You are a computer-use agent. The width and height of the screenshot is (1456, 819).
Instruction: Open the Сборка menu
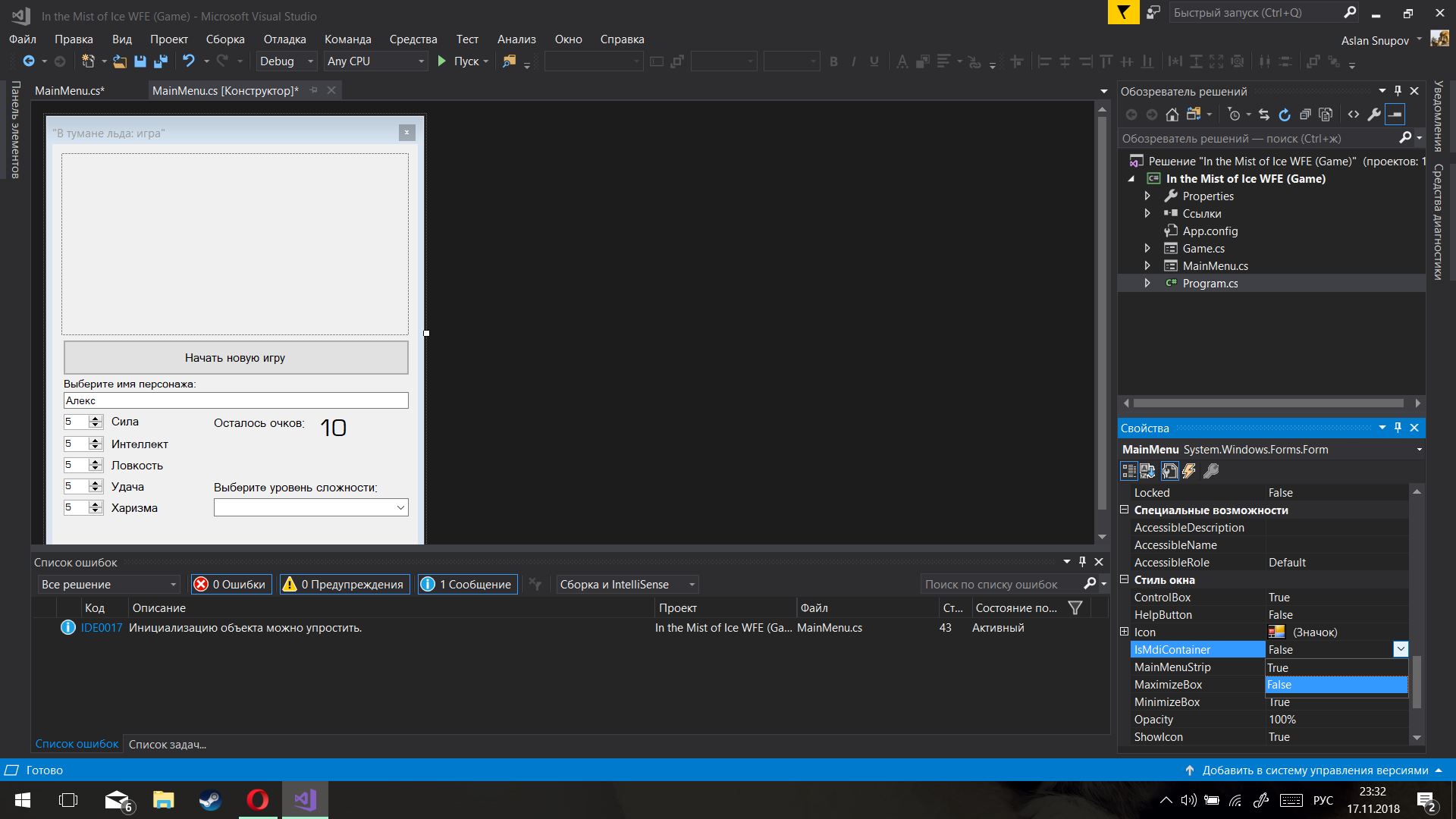(225, 39)
